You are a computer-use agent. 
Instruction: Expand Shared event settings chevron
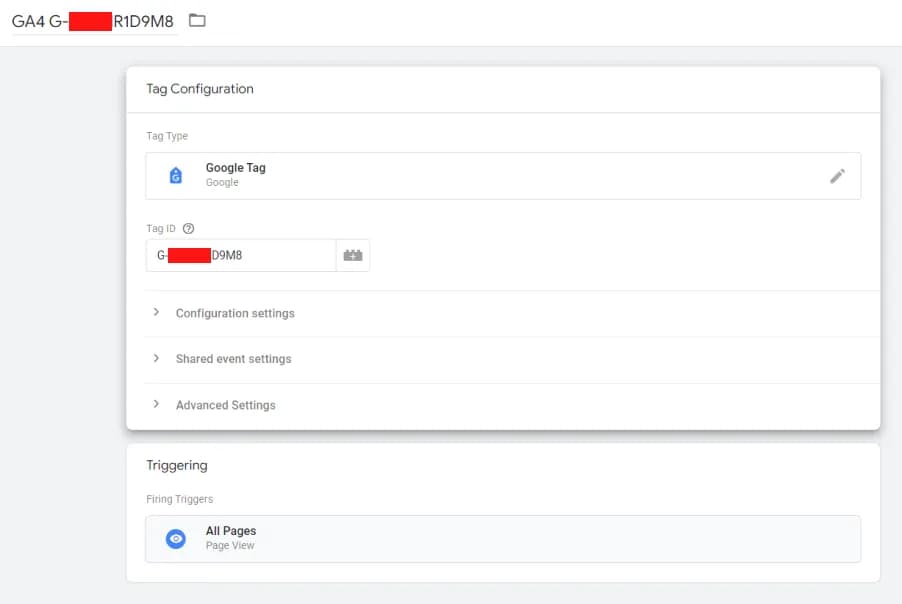[156, 358]
